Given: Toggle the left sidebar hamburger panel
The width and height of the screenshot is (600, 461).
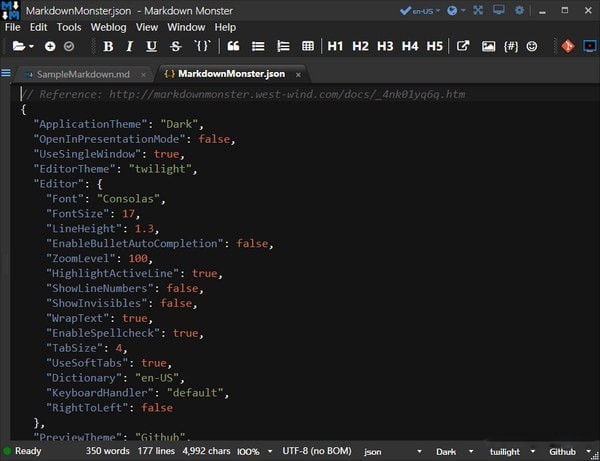Looking at the screenshot, I should point(7,73).
